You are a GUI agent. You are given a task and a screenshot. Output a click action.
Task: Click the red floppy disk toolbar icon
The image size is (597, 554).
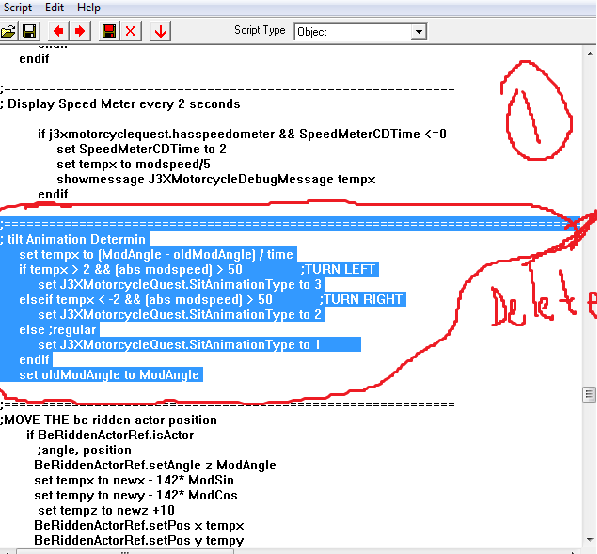[x=109, y=31]
